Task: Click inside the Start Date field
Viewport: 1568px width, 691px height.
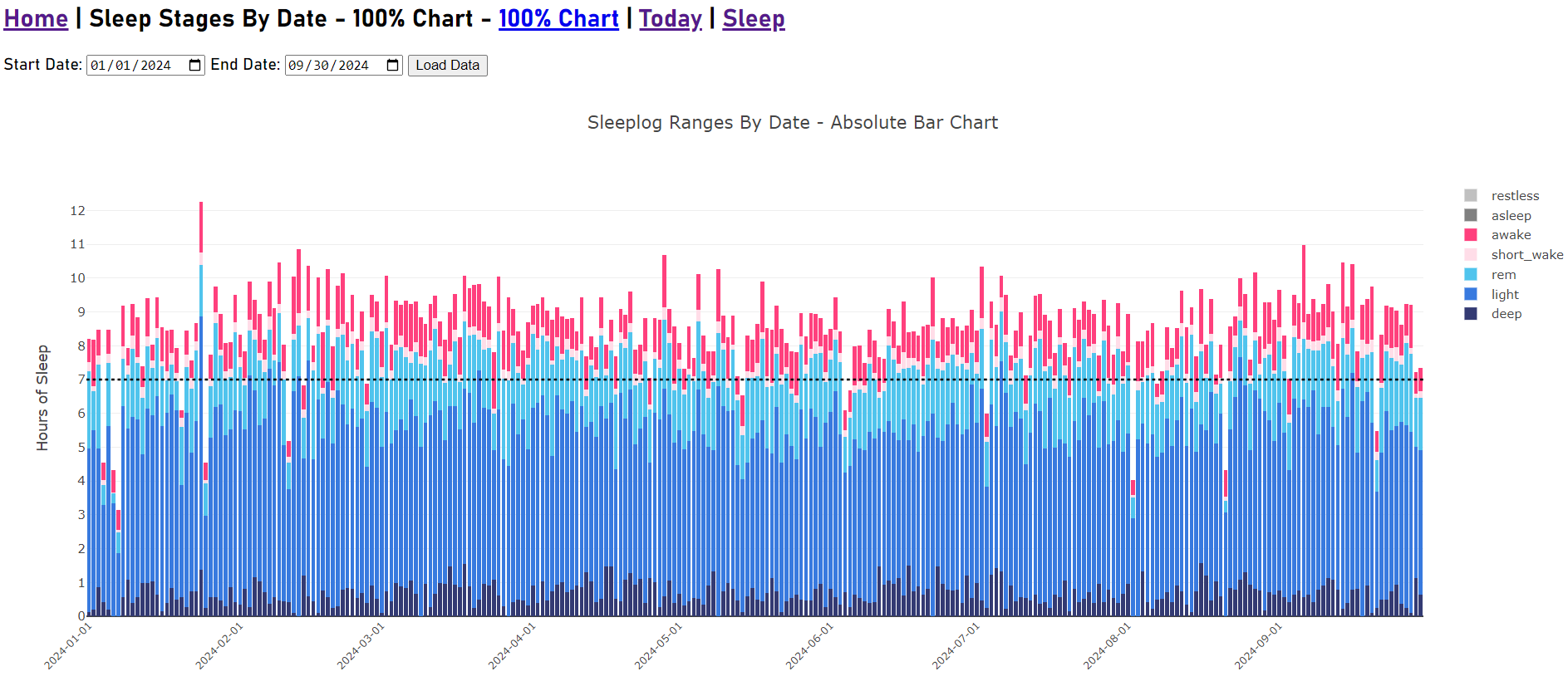Action: pos(133,66)
